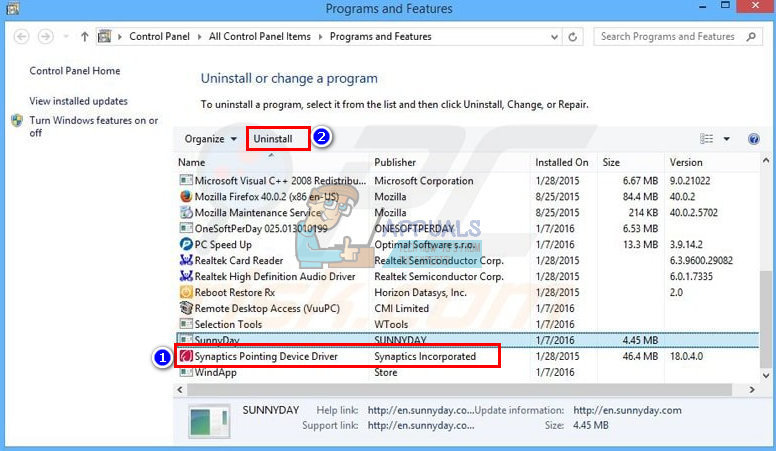
Task: Expand the address bar history dropdown
Action: pos(554,37)
